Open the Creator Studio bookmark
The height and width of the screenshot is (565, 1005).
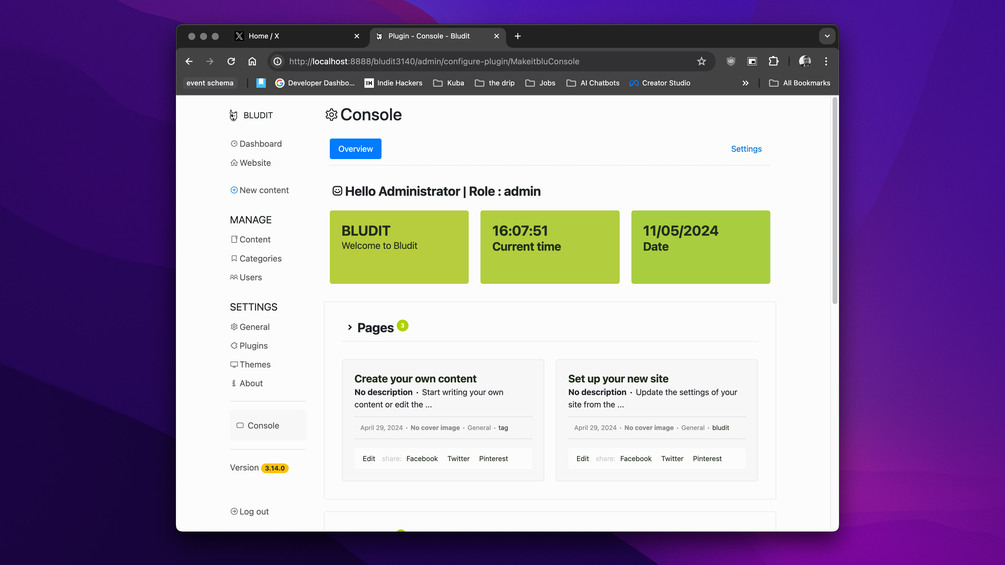[x=660, y=83]
